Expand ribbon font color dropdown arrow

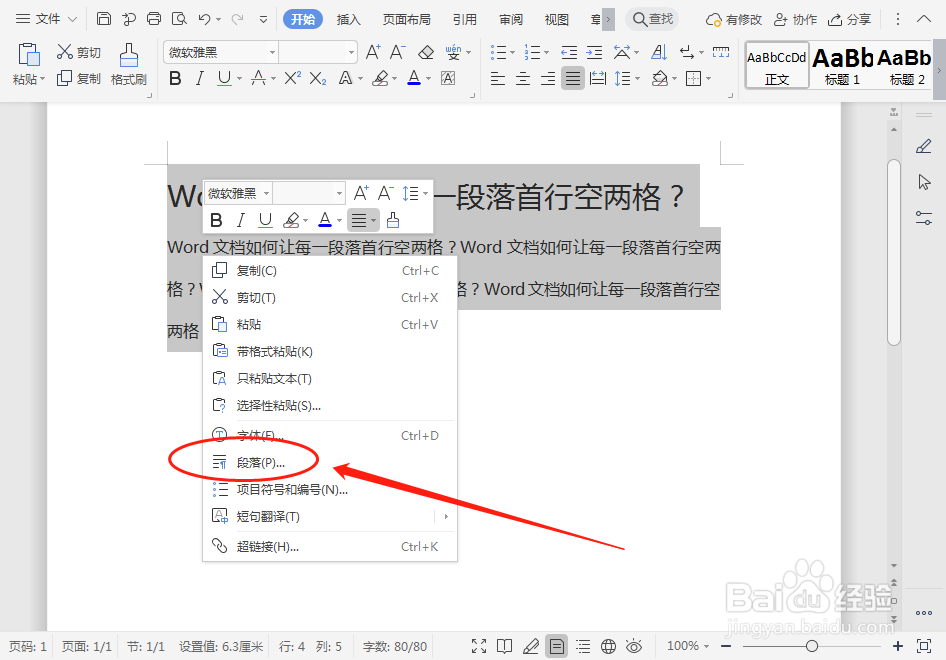(x=428, y=78)
